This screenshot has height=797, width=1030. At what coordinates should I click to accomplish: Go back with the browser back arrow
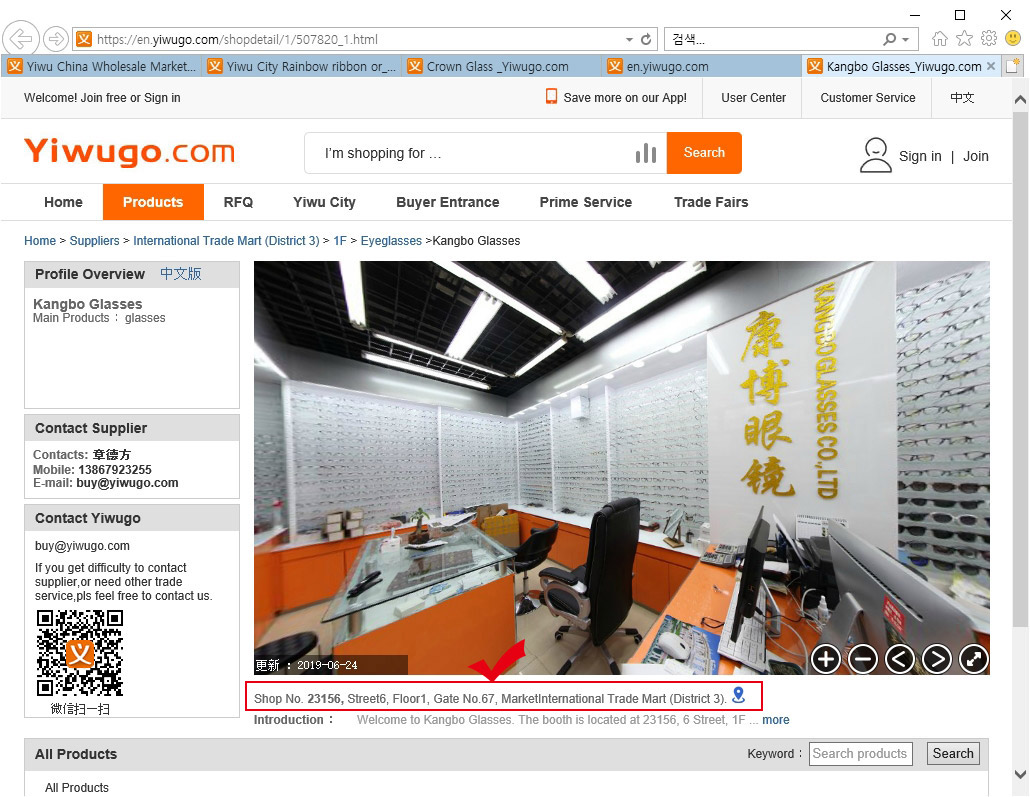tap(20, 39)
